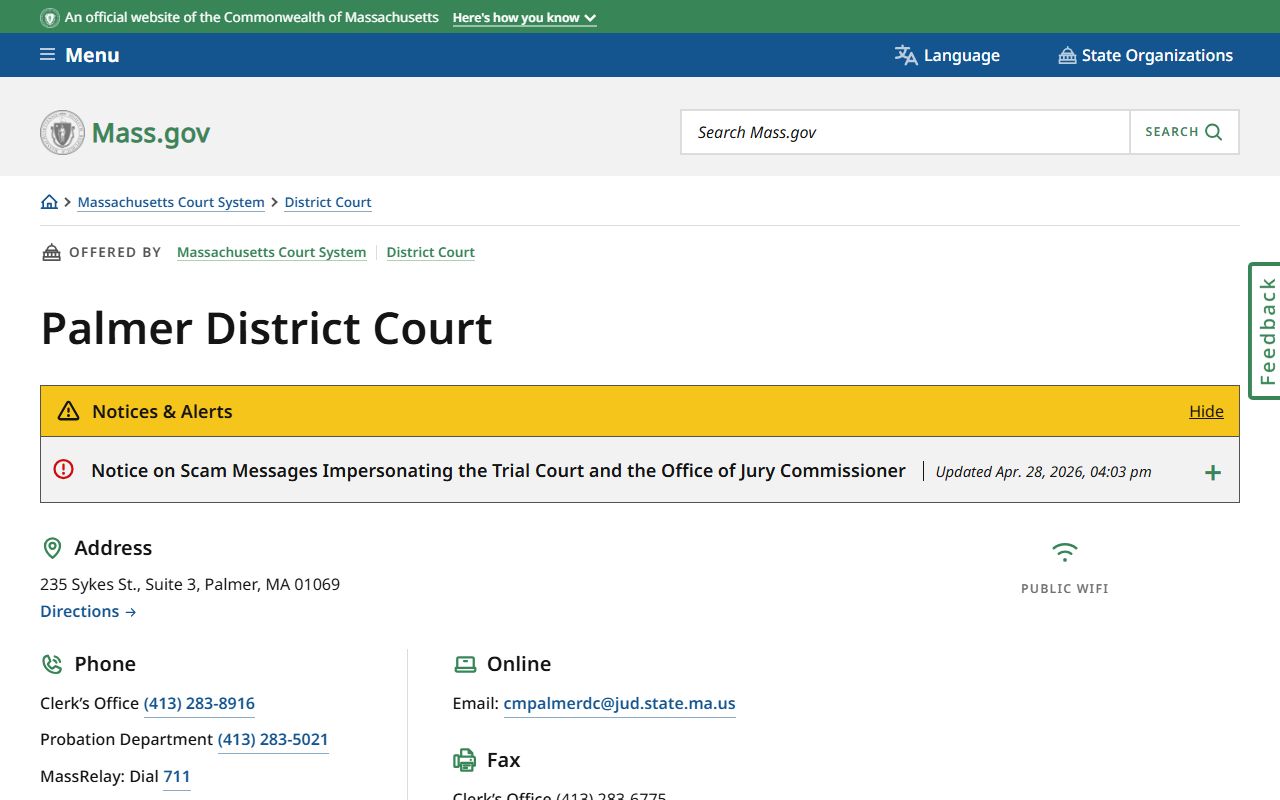Click the scam notice title text
The image size is (1280, 800).
pyautogui.click(x=498, y=470)
